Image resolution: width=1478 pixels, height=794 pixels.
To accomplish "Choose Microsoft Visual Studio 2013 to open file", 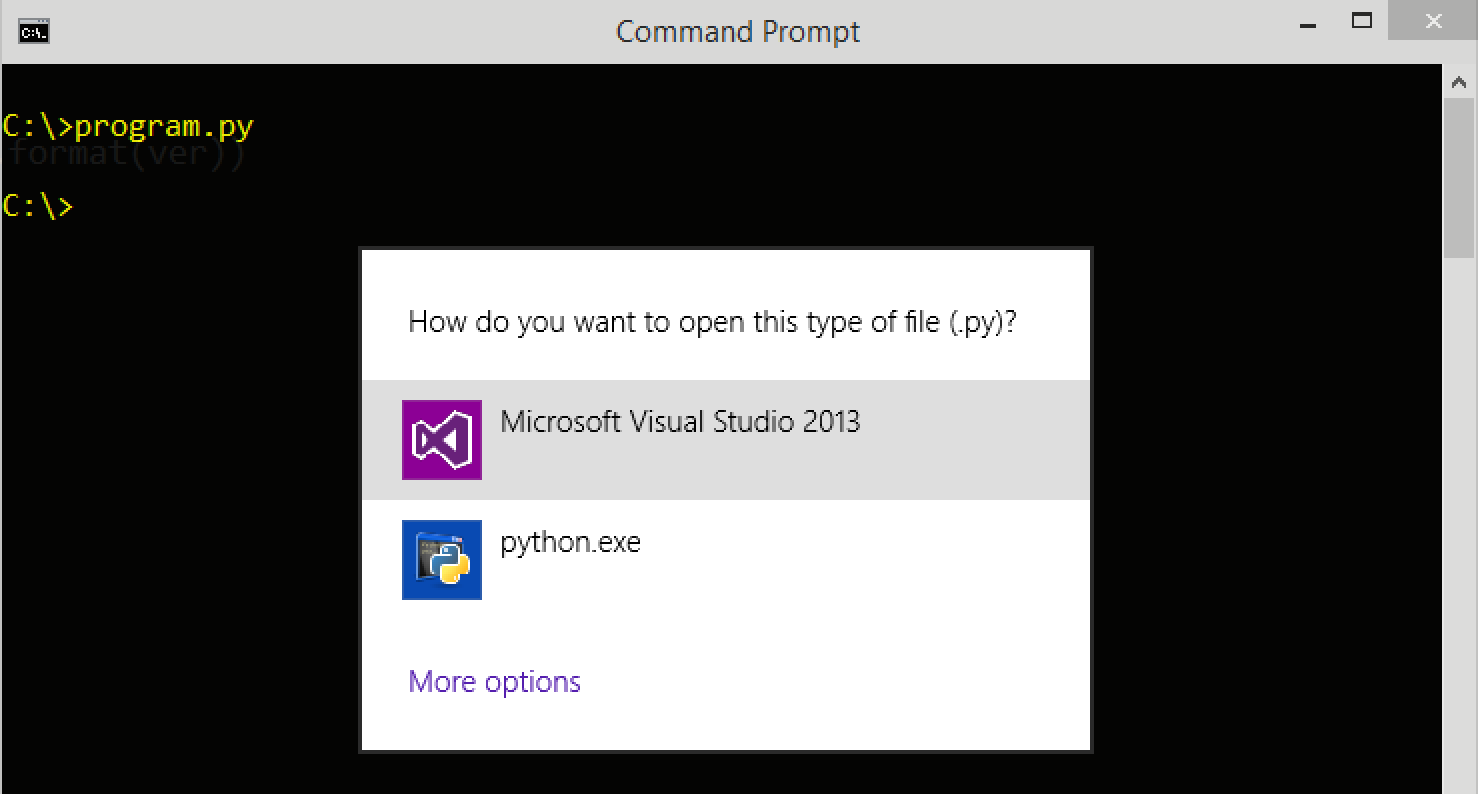I will pos(680,422).
